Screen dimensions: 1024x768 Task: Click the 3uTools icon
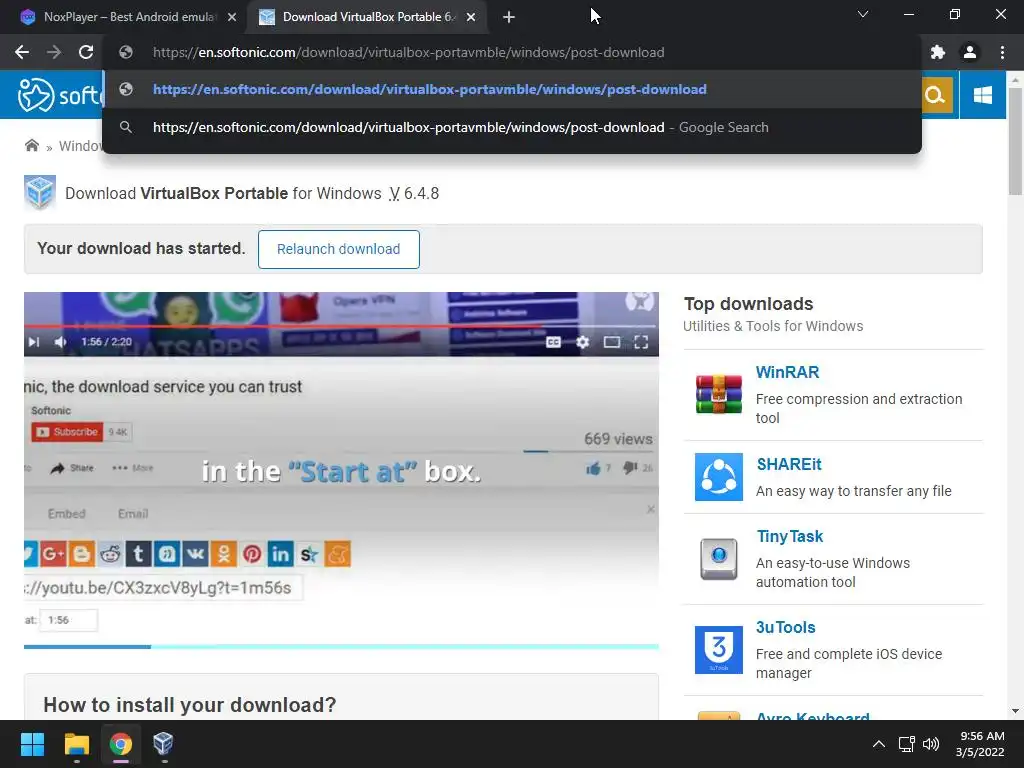[x=718, y=649]
